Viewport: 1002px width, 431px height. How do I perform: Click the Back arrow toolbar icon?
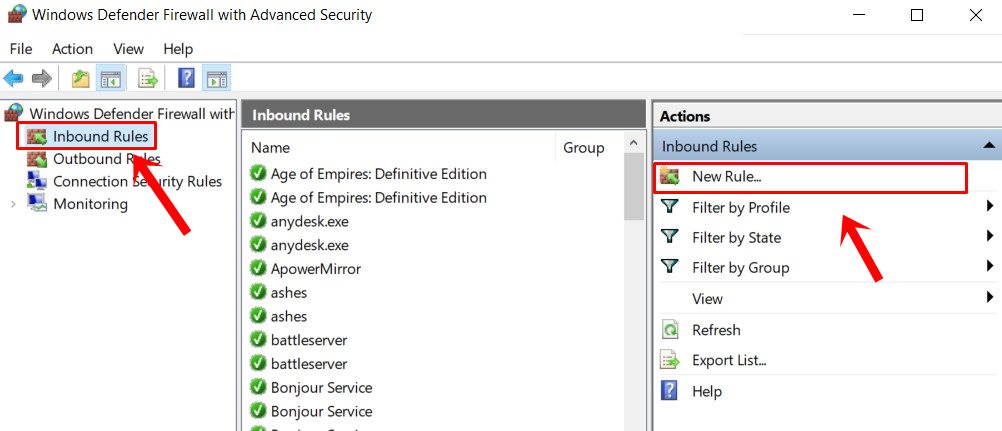coord(13,79)
